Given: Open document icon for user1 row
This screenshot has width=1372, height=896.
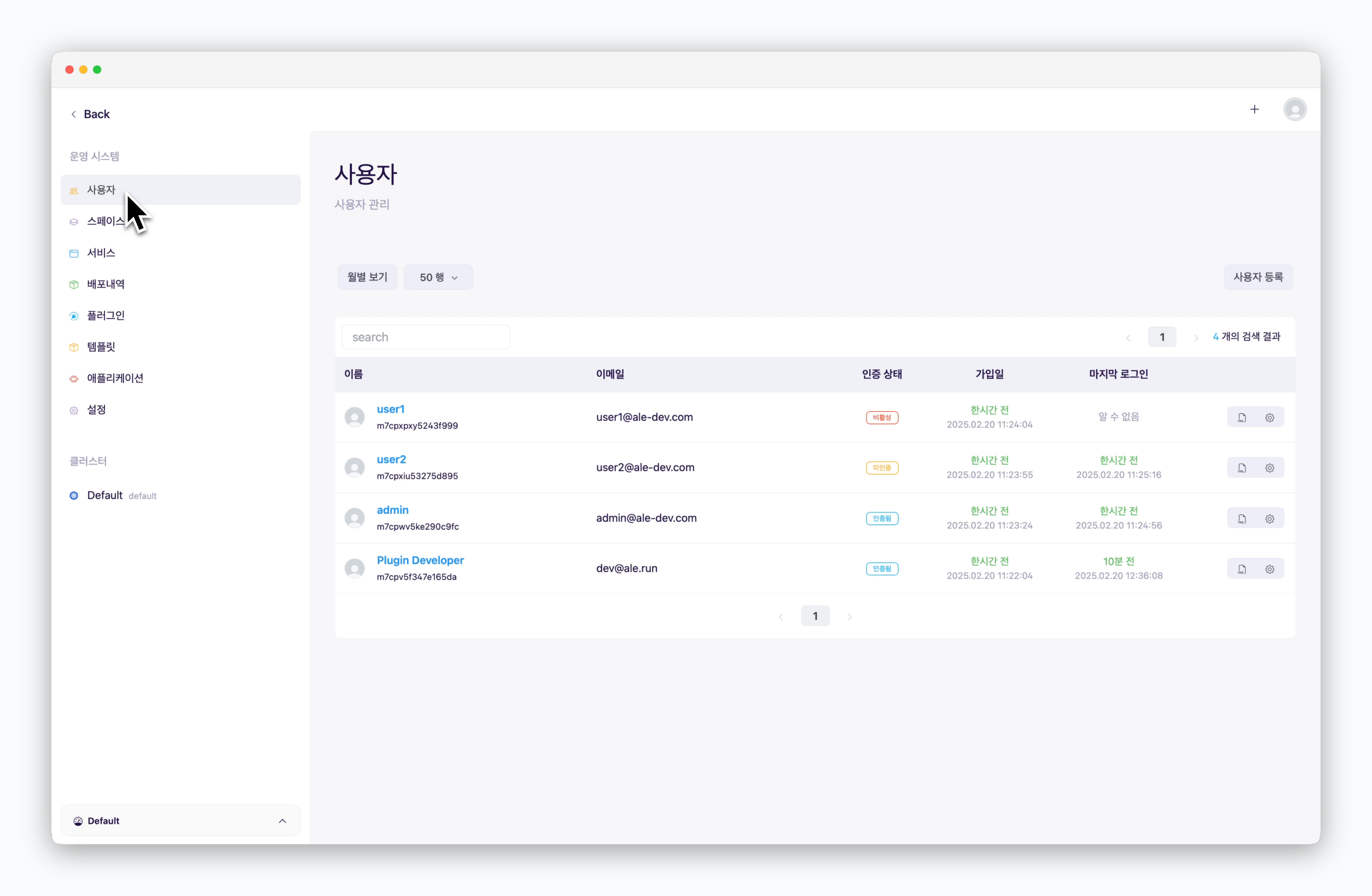Looking at the screenshot, I should click(x=1242, y=418).
